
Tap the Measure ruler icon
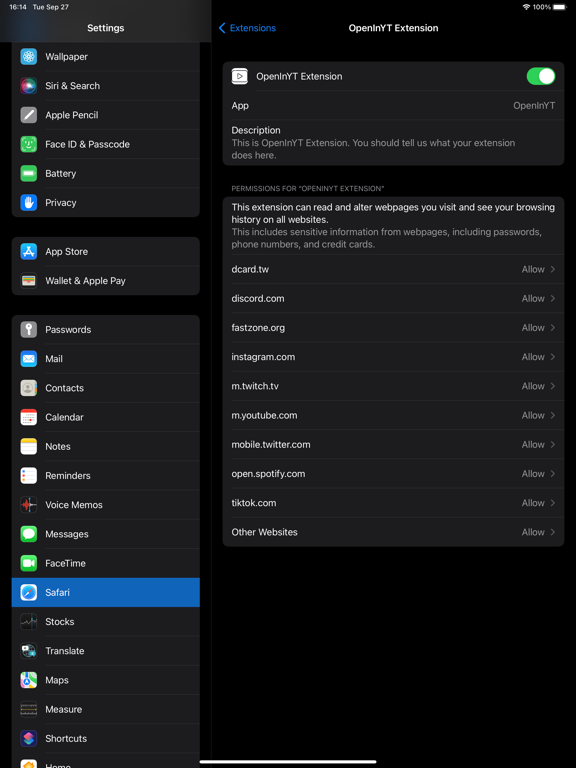[x=28, y=709]
